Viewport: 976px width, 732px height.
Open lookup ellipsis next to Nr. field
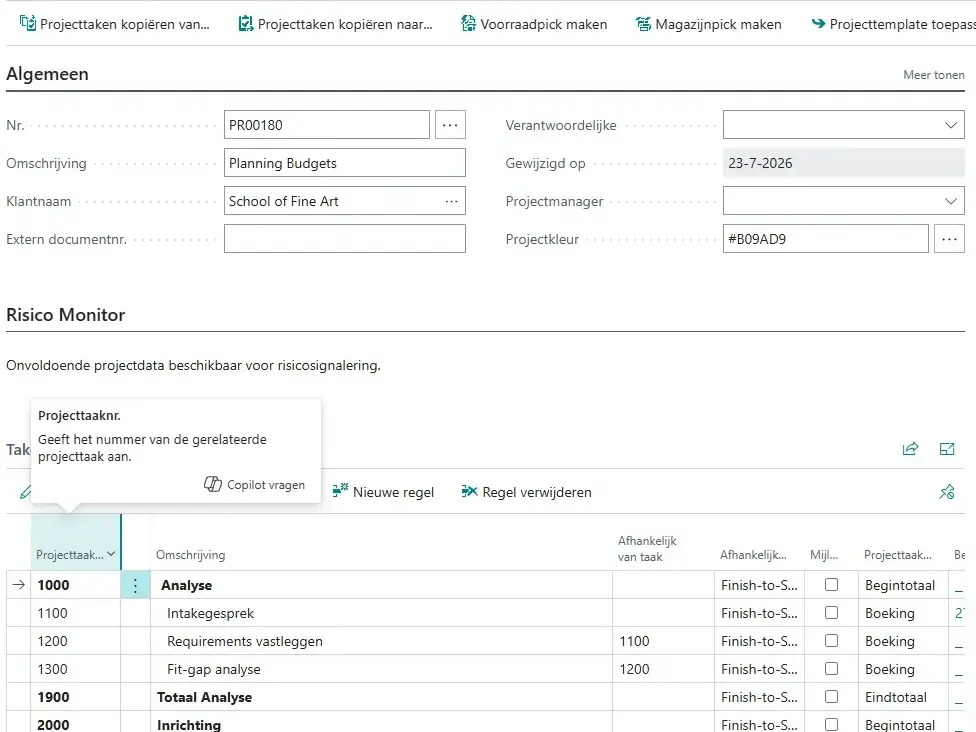pyautogui.click(x=450, y=124)
